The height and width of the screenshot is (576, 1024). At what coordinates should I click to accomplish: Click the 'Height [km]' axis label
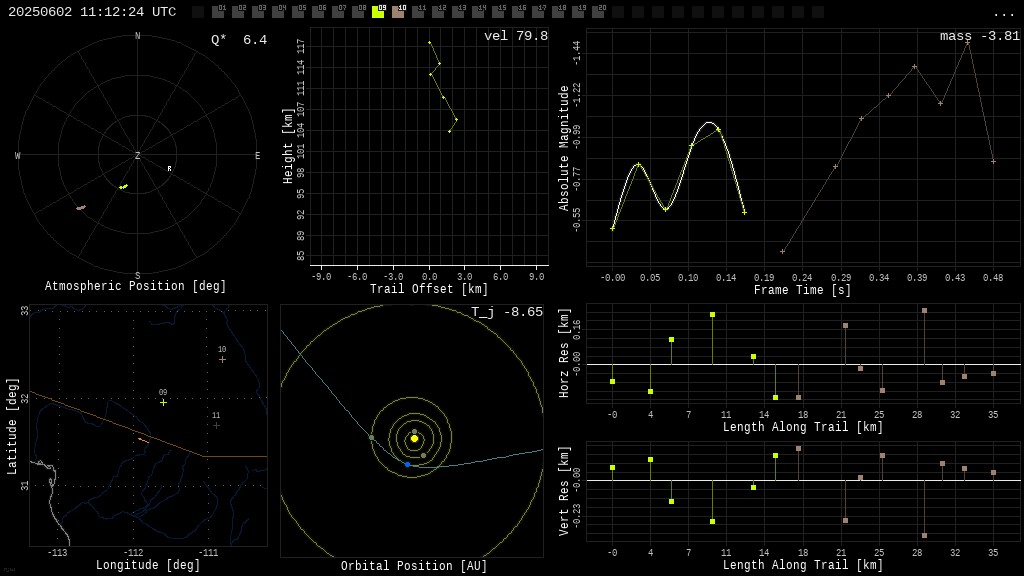[287, 146]
